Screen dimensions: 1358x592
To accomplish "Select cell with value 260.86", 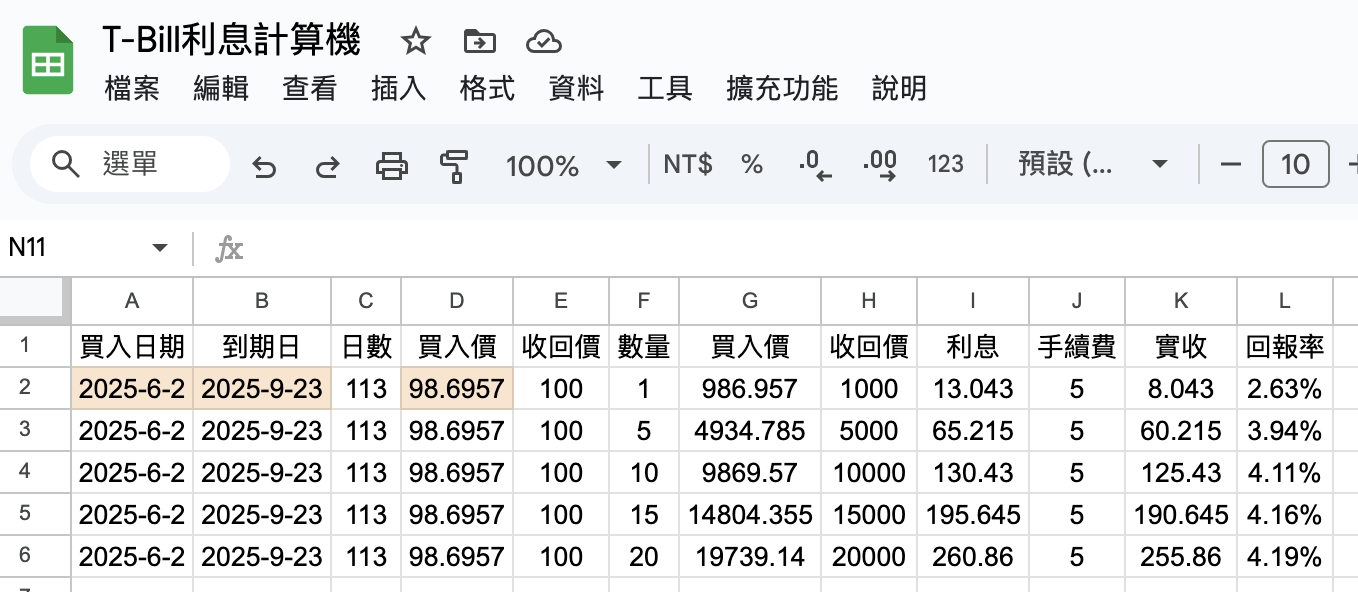I will (973, 556).
